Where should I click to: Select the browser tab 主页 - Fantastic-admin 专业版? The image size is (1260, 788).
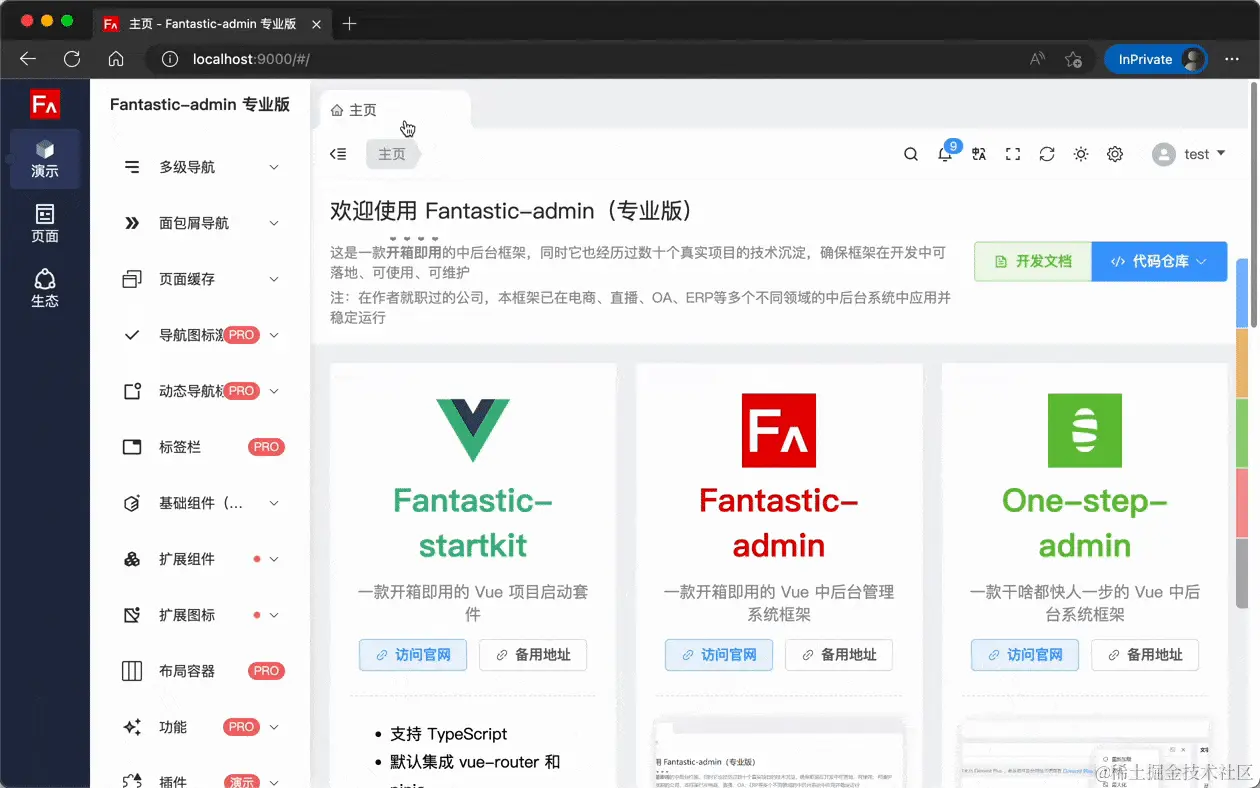pos(213,24)
